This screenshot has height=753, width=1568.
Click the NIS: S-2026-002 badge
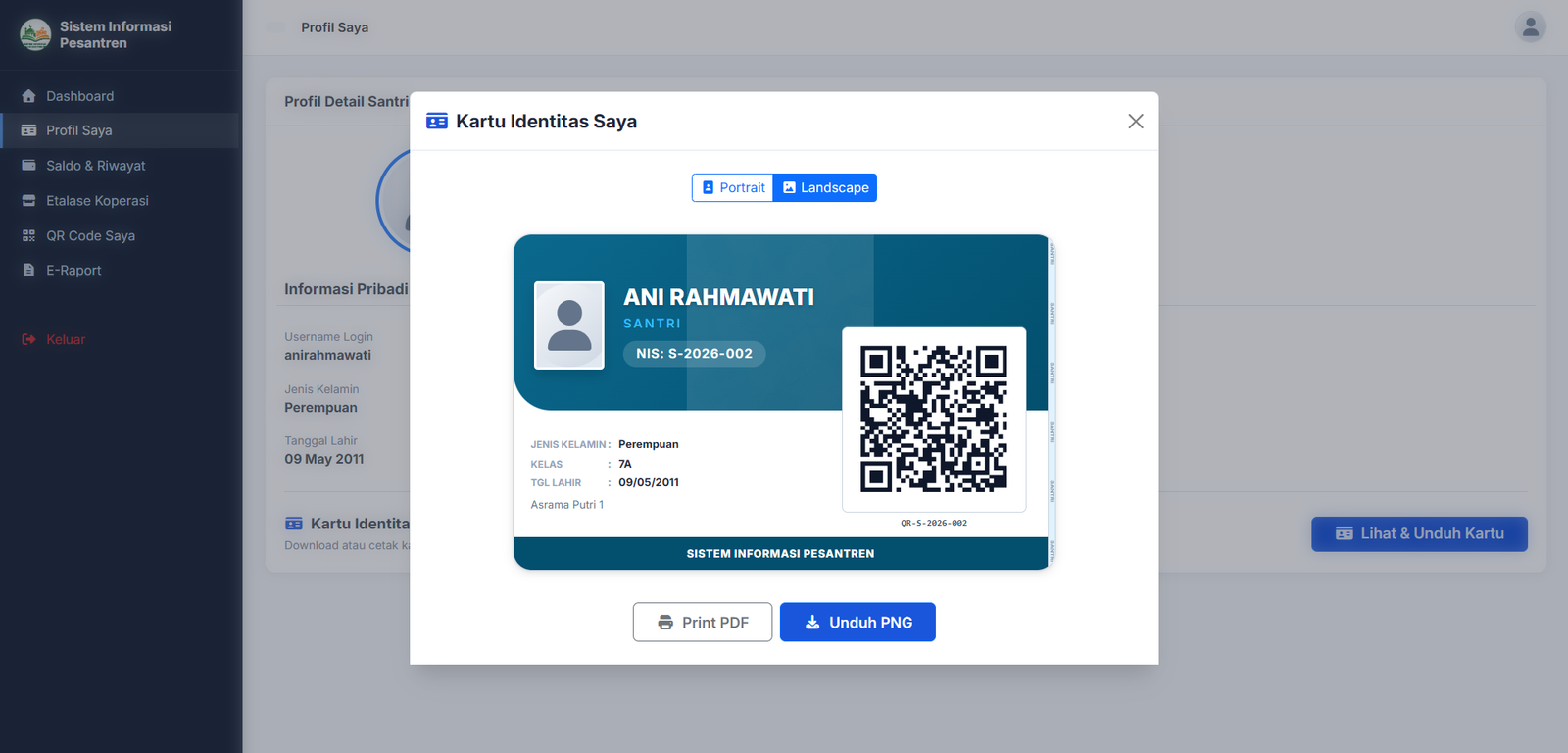pos(695,354)
